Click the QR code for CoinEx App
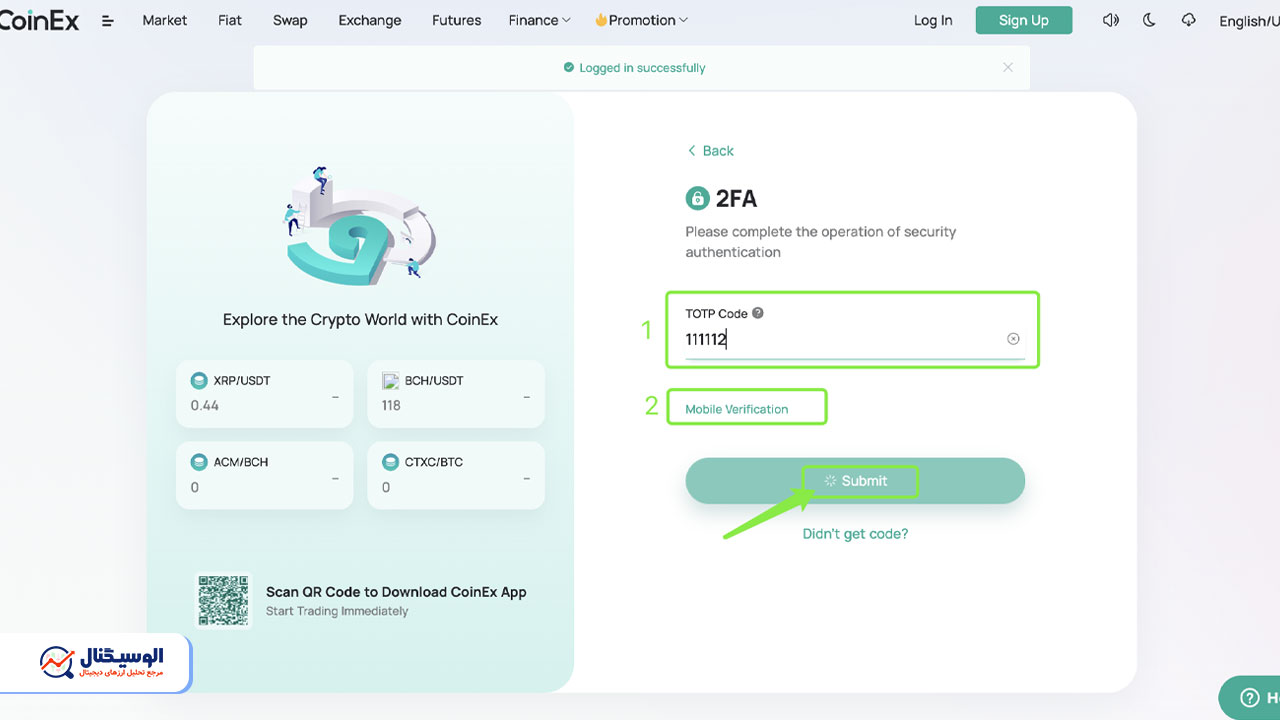Viewport: 1280px width, 720px height. [222, 600]
